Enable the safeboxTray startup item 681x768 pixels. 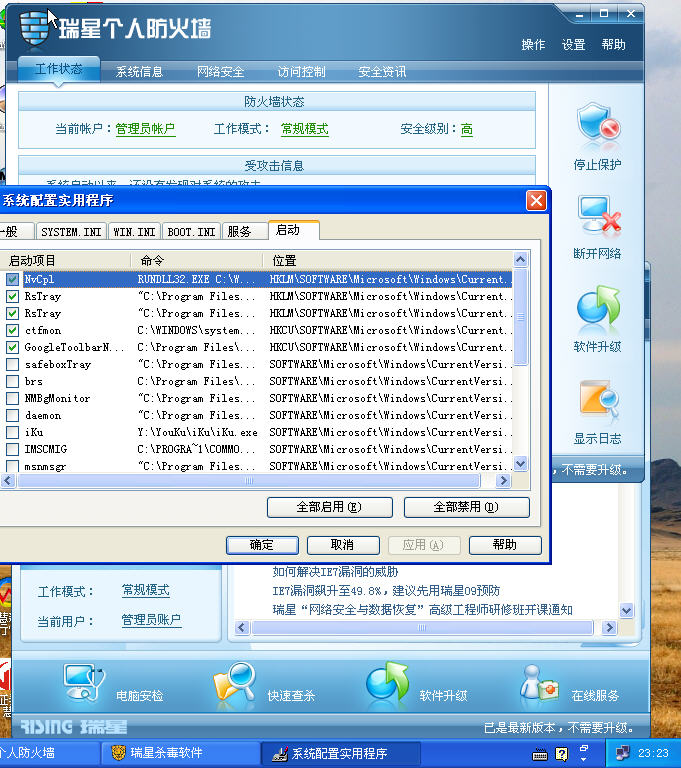(x=13, y=364)
